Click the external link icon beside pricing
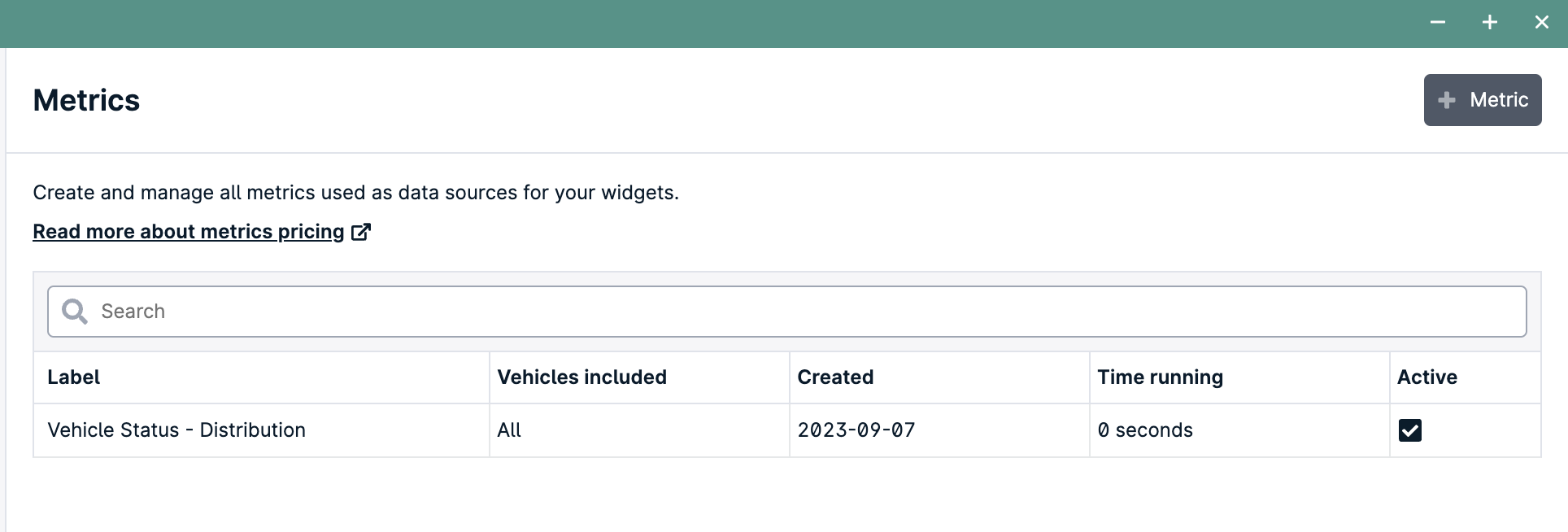 [x=361, y=232]
